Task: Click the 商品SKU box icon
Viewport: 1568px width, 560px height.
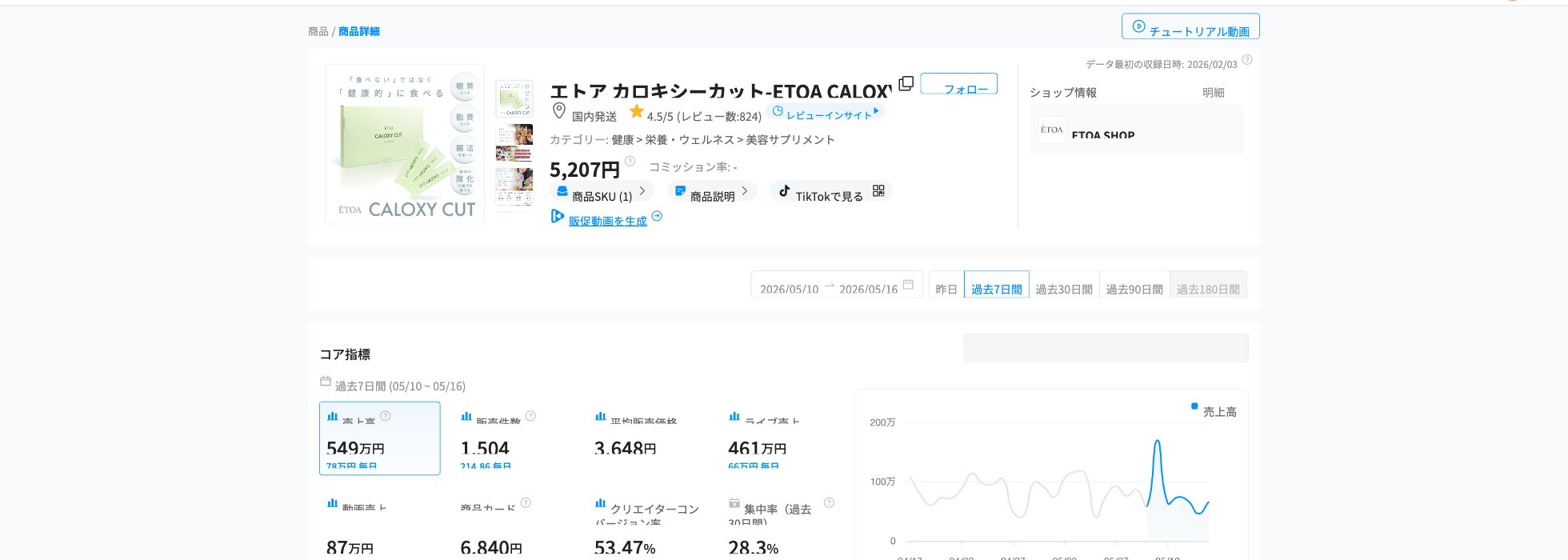Action: coord(562,190)
